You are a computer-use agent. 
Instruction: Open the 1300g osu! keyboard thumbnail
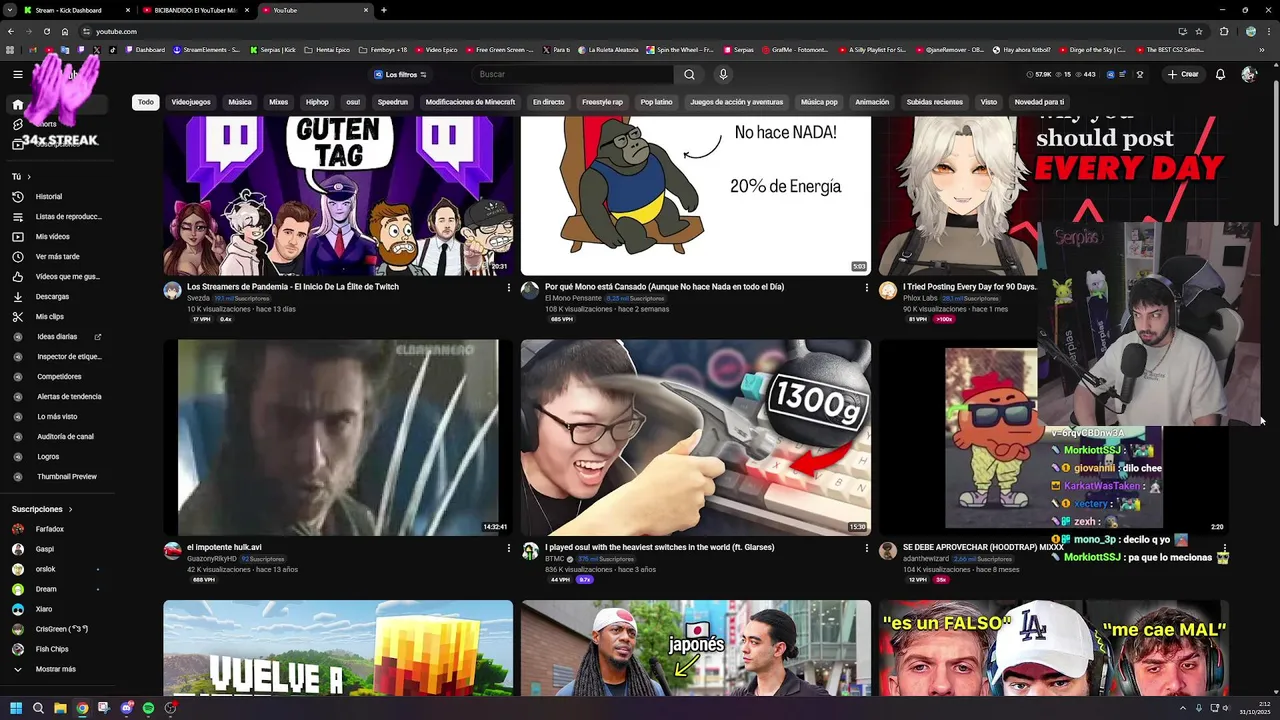(696, 437)
